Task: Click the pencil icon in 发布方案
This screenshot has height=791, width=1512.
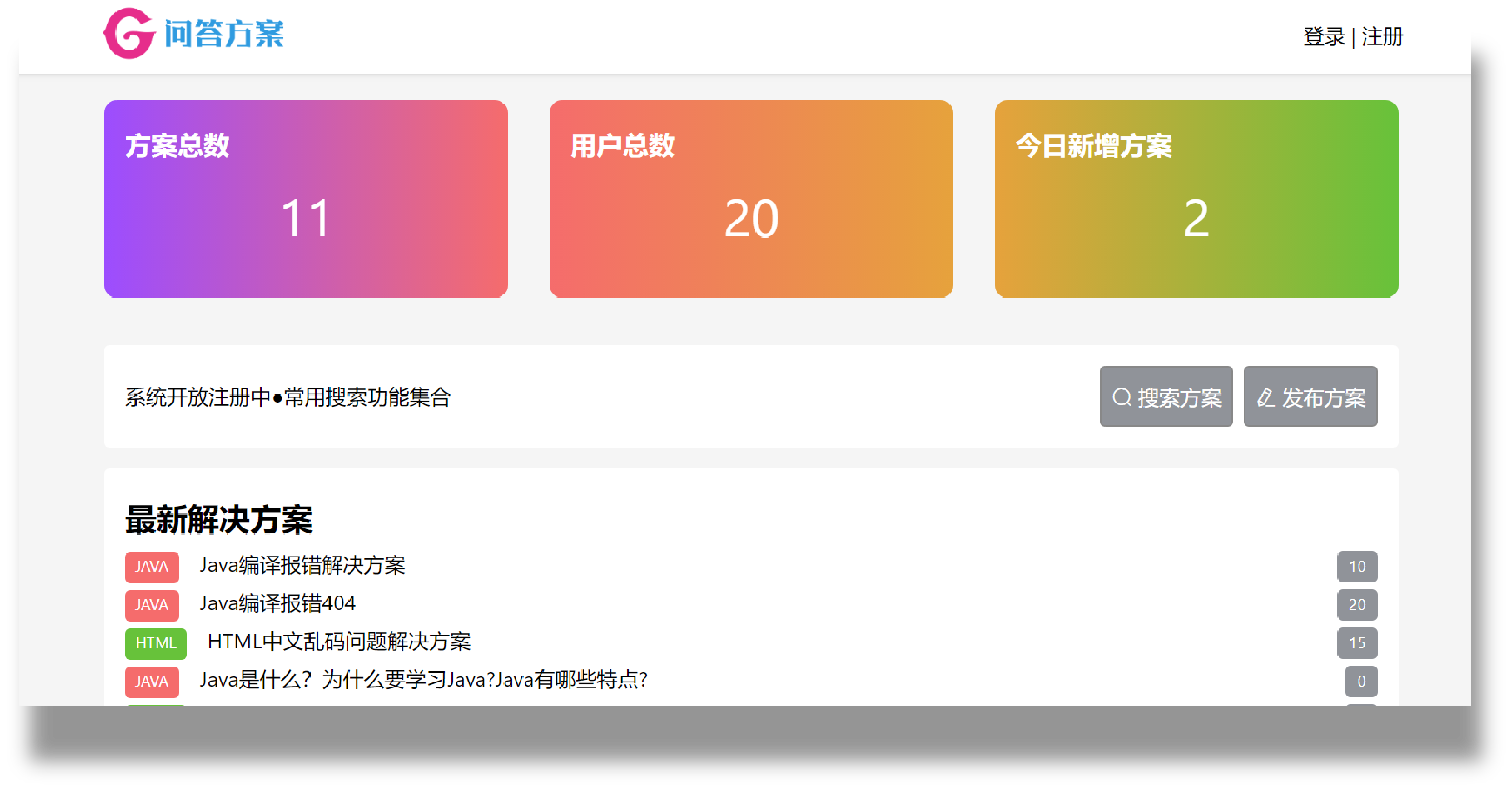Action: click(x=1265, y=397)
